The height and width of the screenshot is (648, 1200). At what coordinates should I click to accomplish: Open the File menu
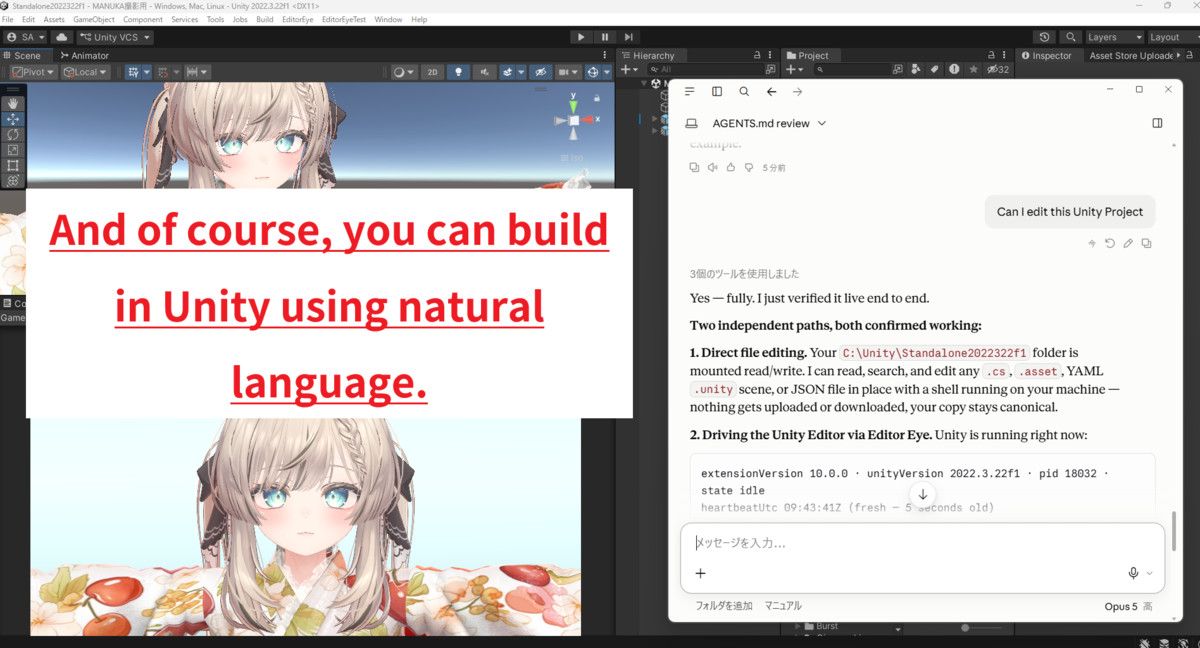coord(8,19)
